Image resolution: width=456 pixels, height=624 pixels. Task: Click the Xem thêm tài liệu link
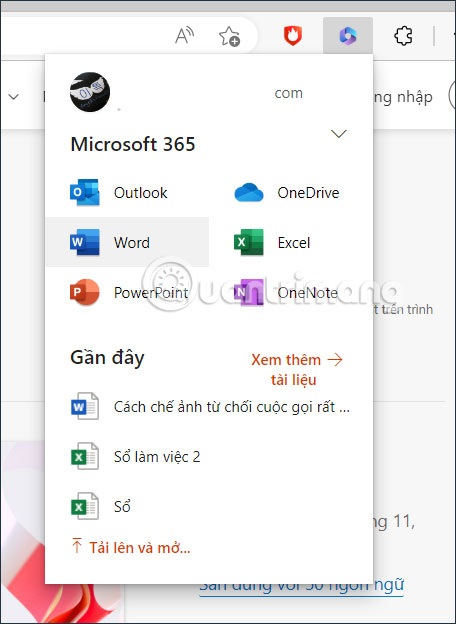click(x=297, y=370)
